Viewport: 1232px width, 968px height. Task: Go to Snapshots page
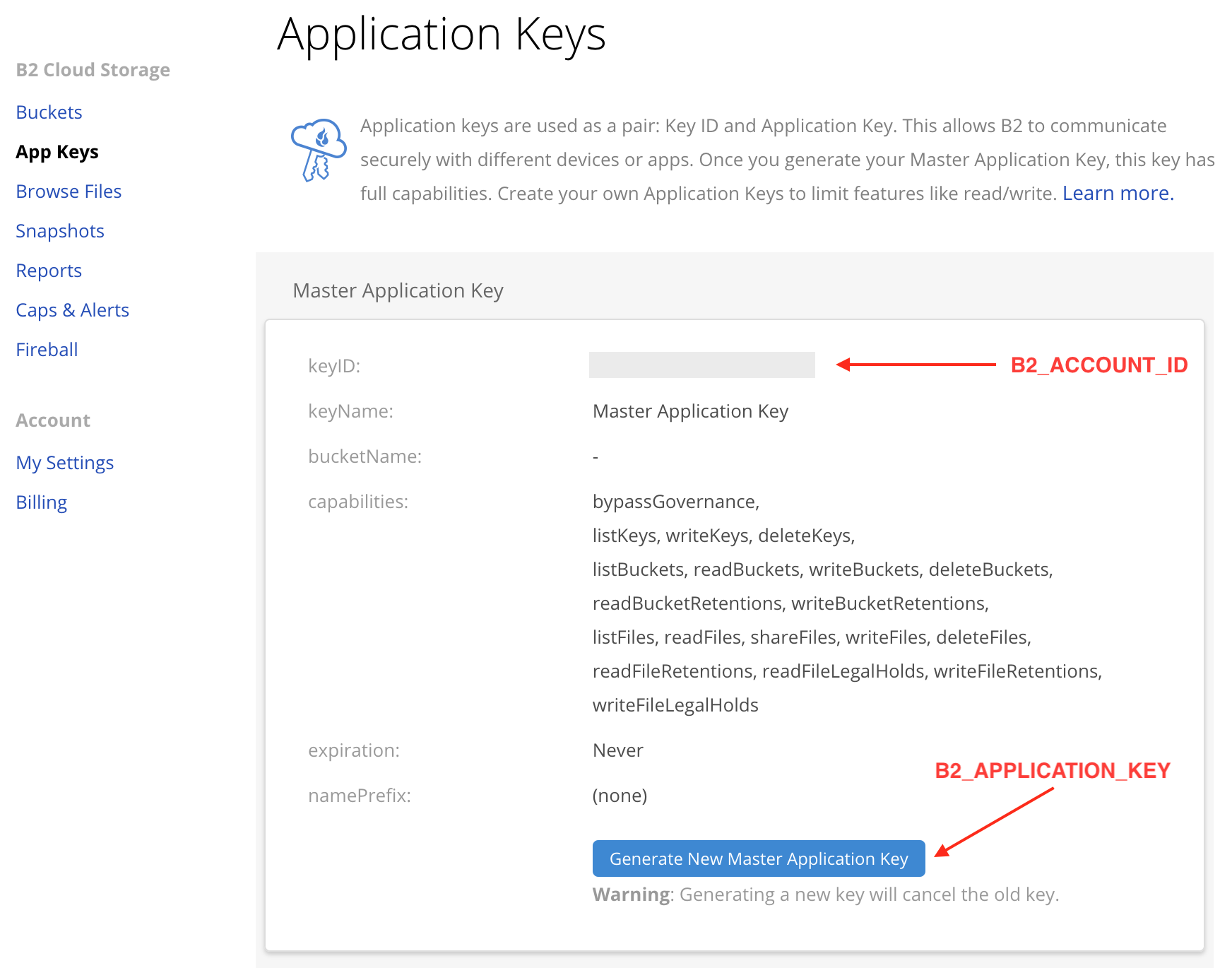point(60,231)
